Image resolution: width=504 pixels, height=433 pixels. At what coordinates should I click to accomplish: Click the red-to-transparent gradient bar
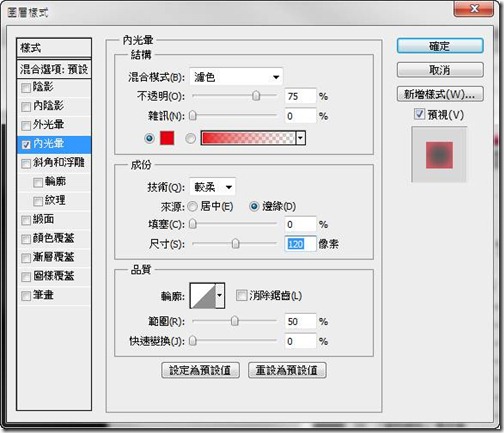click(x=248, y=138)
